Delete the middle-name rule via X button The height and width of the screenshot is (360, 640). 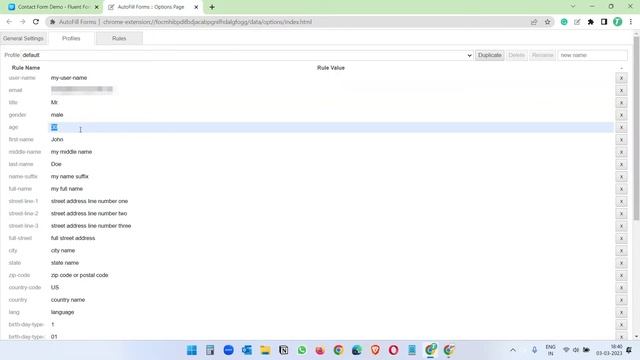click(x=621, y=152)
